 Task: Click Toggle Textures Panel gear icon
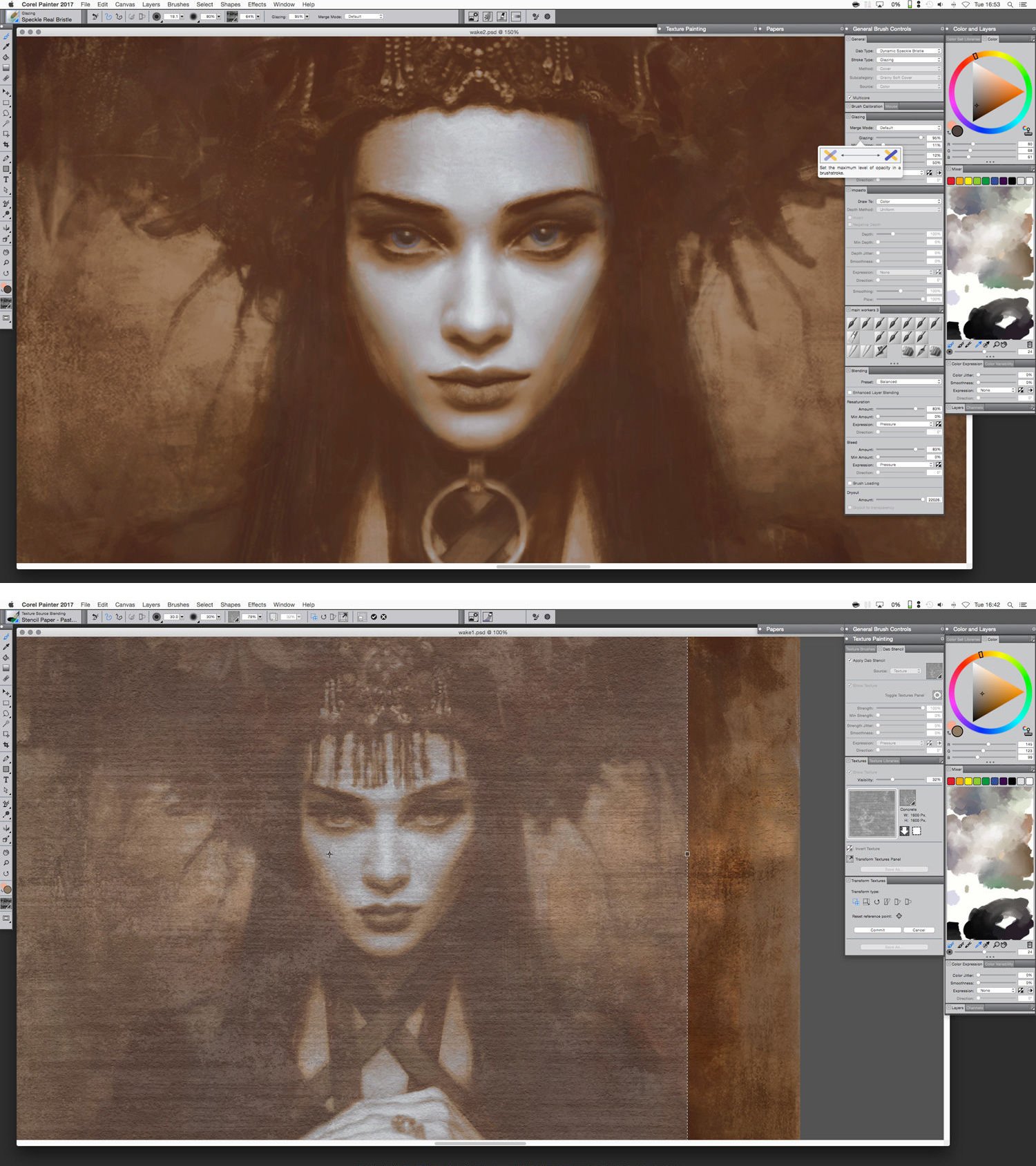[937, 695]
